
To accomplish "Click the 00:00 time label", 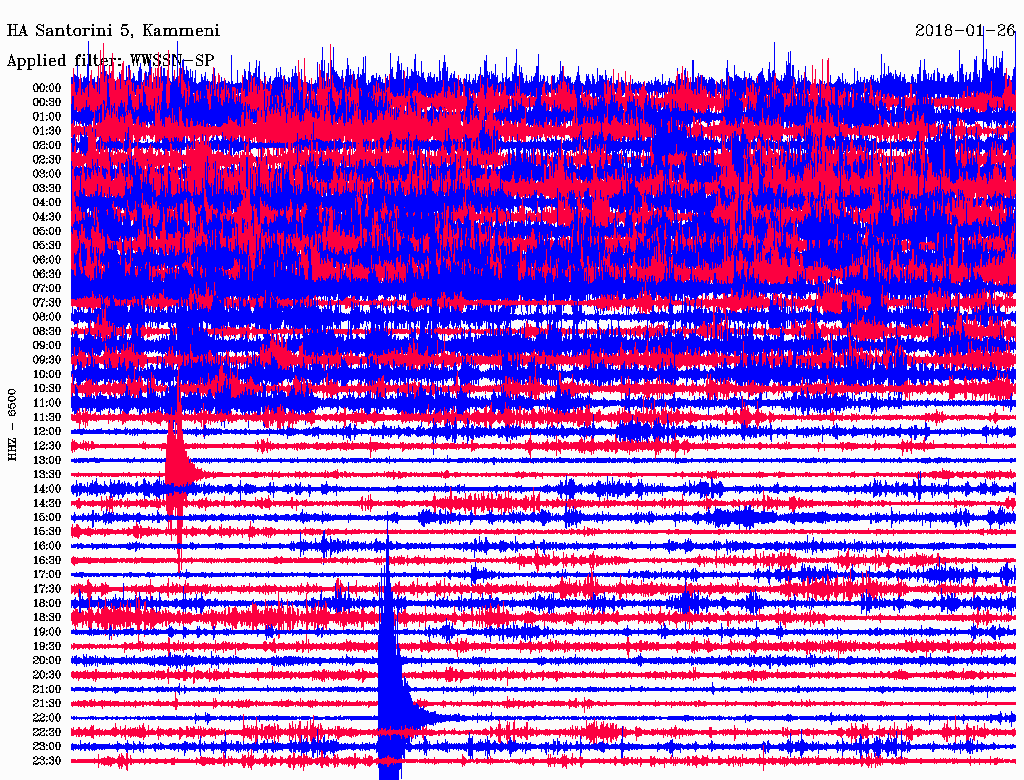I will (47, 88).
